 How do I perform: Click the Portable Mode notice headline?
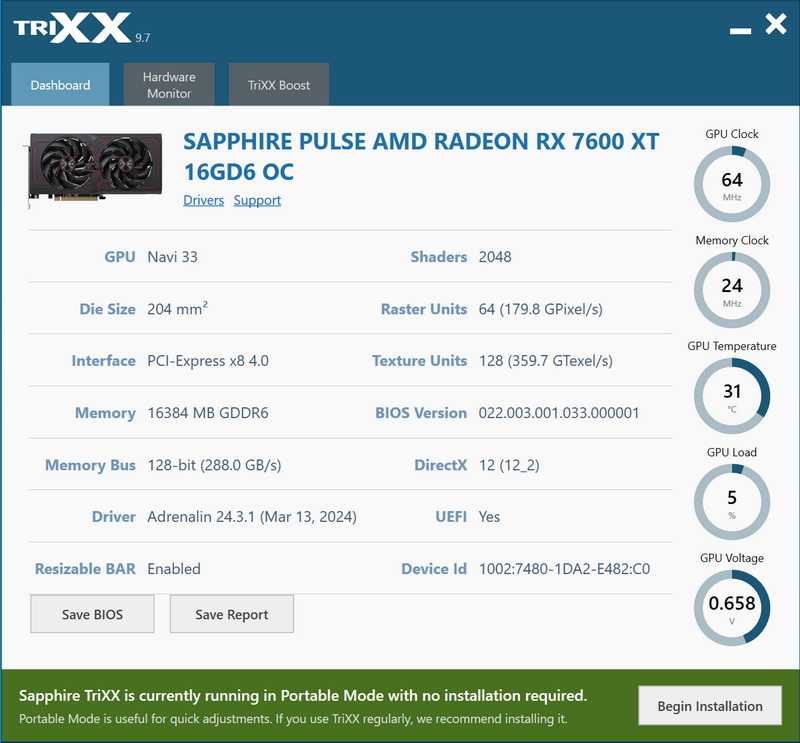[x=303, y=696]
